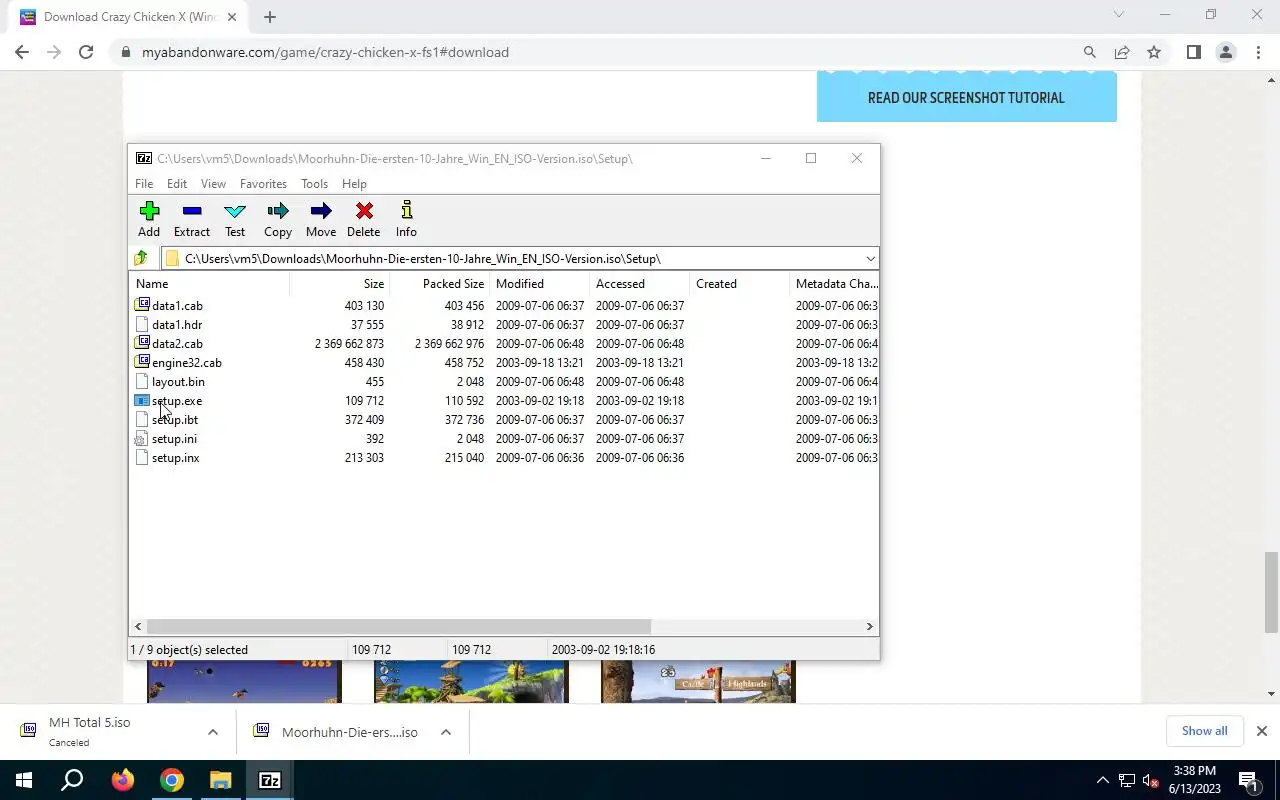This screenshot has width=1280, height=800.
Task: Open the taskbar clock showing 3:38 PM
Action: click(1194, 780)
